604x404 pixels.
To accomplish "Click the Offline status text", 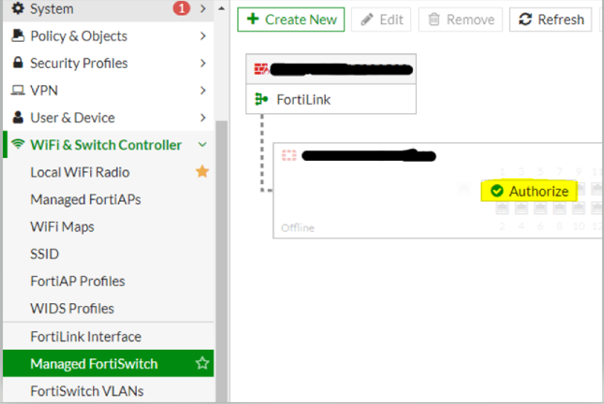I will [x=298, y=228].
